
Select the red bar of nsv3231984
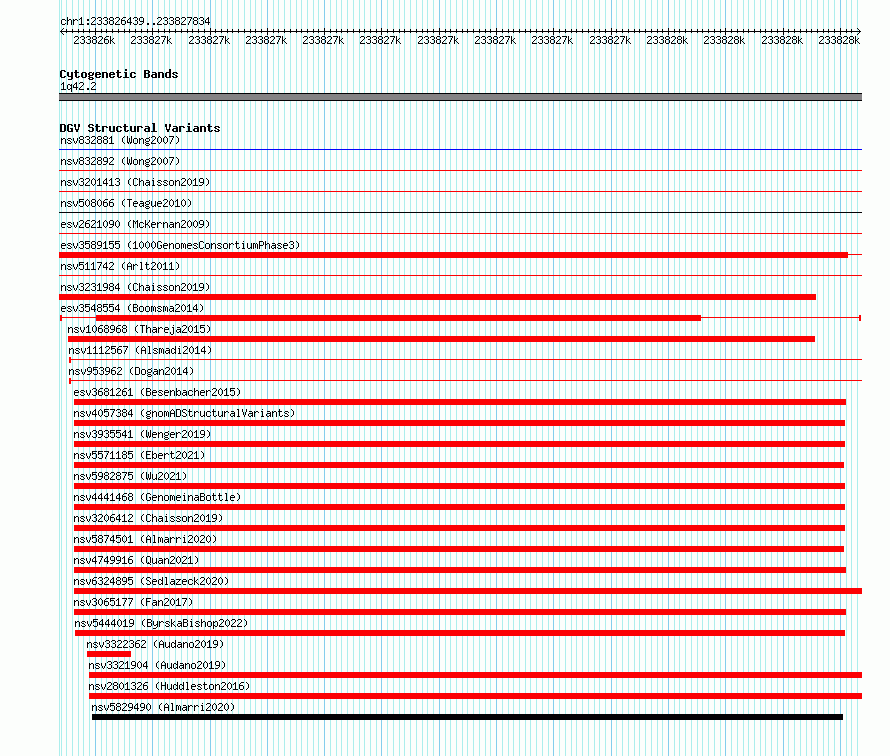[438, 297]
